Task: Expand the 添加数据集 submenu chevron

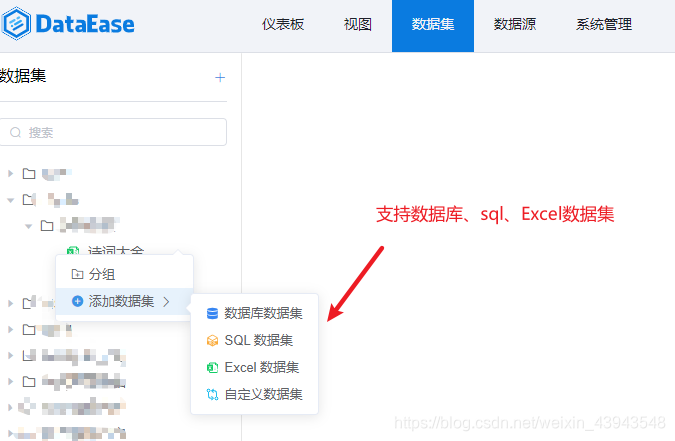Action: tap(167, 302)
